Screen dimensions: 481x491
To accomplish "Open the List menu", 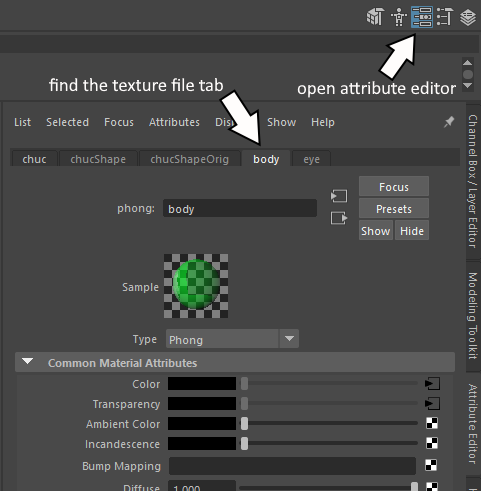I will pos(22,122).
